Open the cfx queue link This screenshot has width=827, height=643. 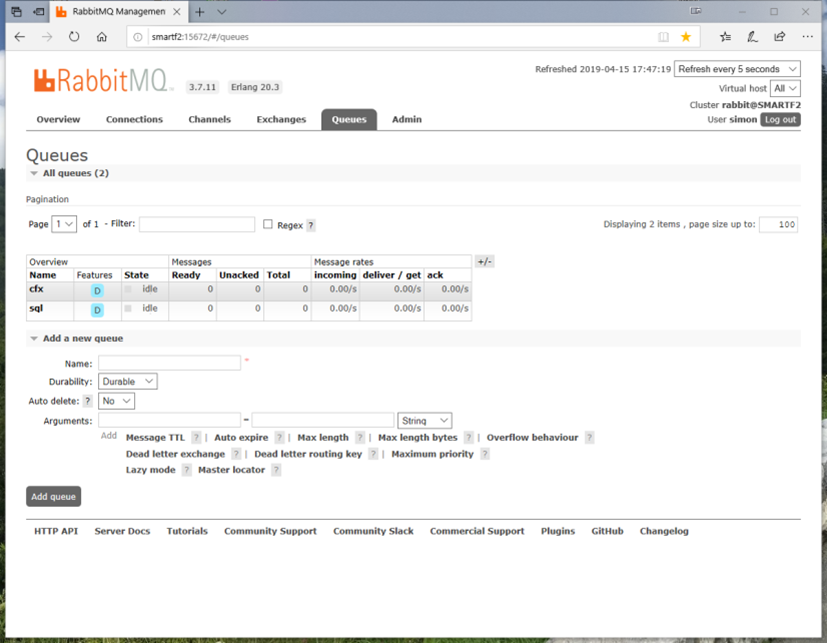tap(36, 289)
